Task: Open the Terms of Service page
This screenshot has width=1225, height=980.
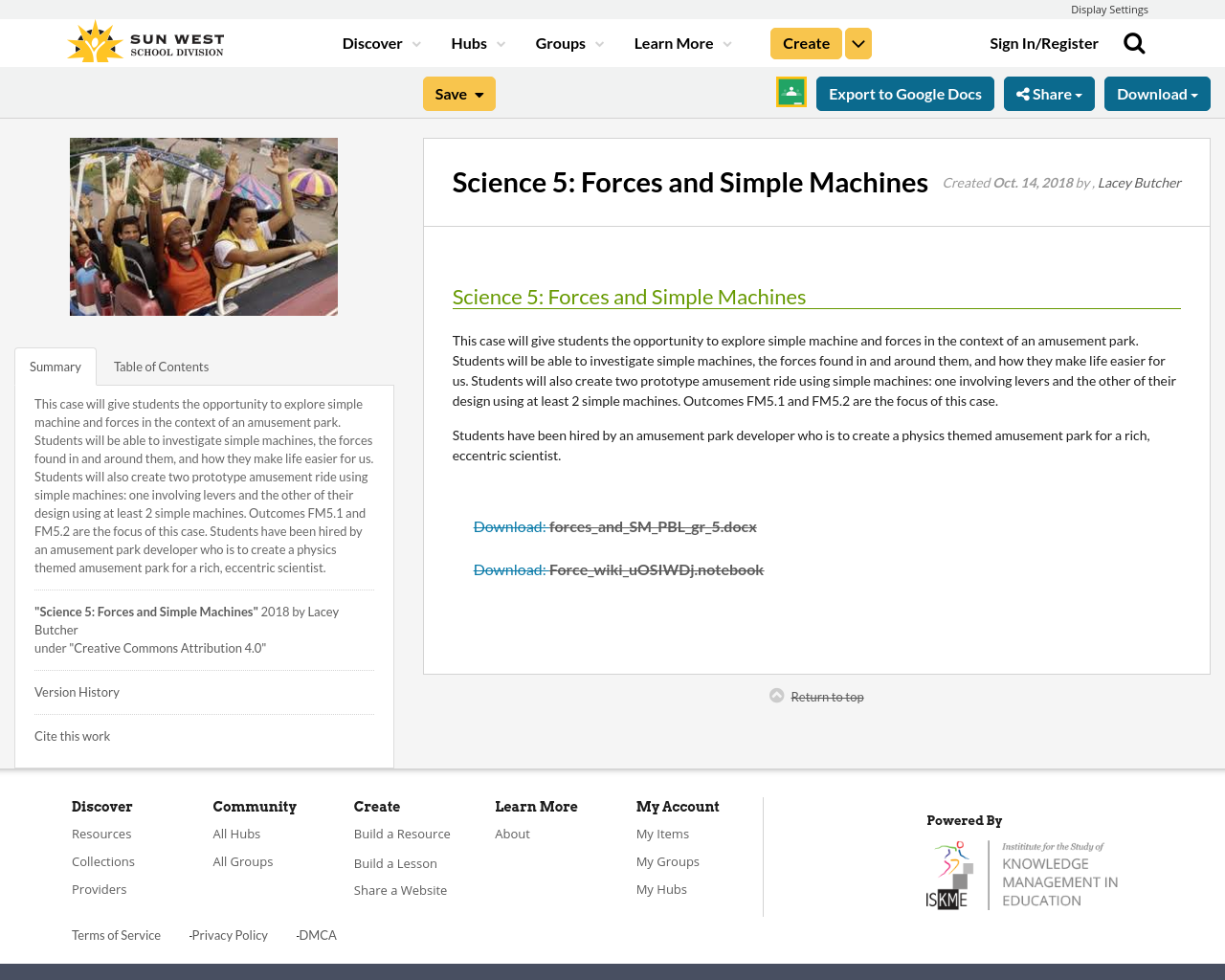Action: 116,934
